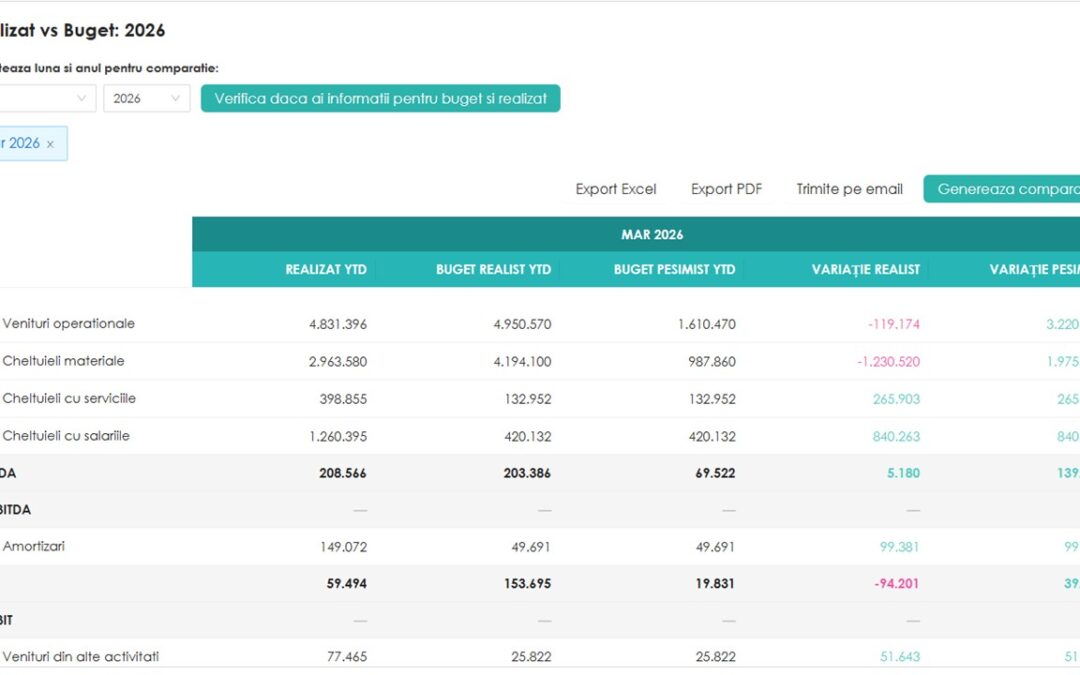This screenshot has width=1080, height=675.
Task: Open the month dropdown left of the year
Action: [x=48, y=98]
